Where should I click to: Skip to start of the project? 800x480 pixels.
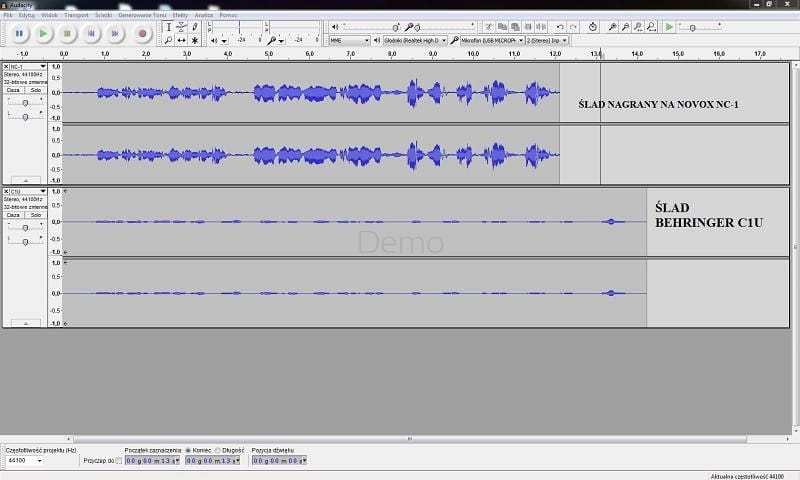point(92,34)
